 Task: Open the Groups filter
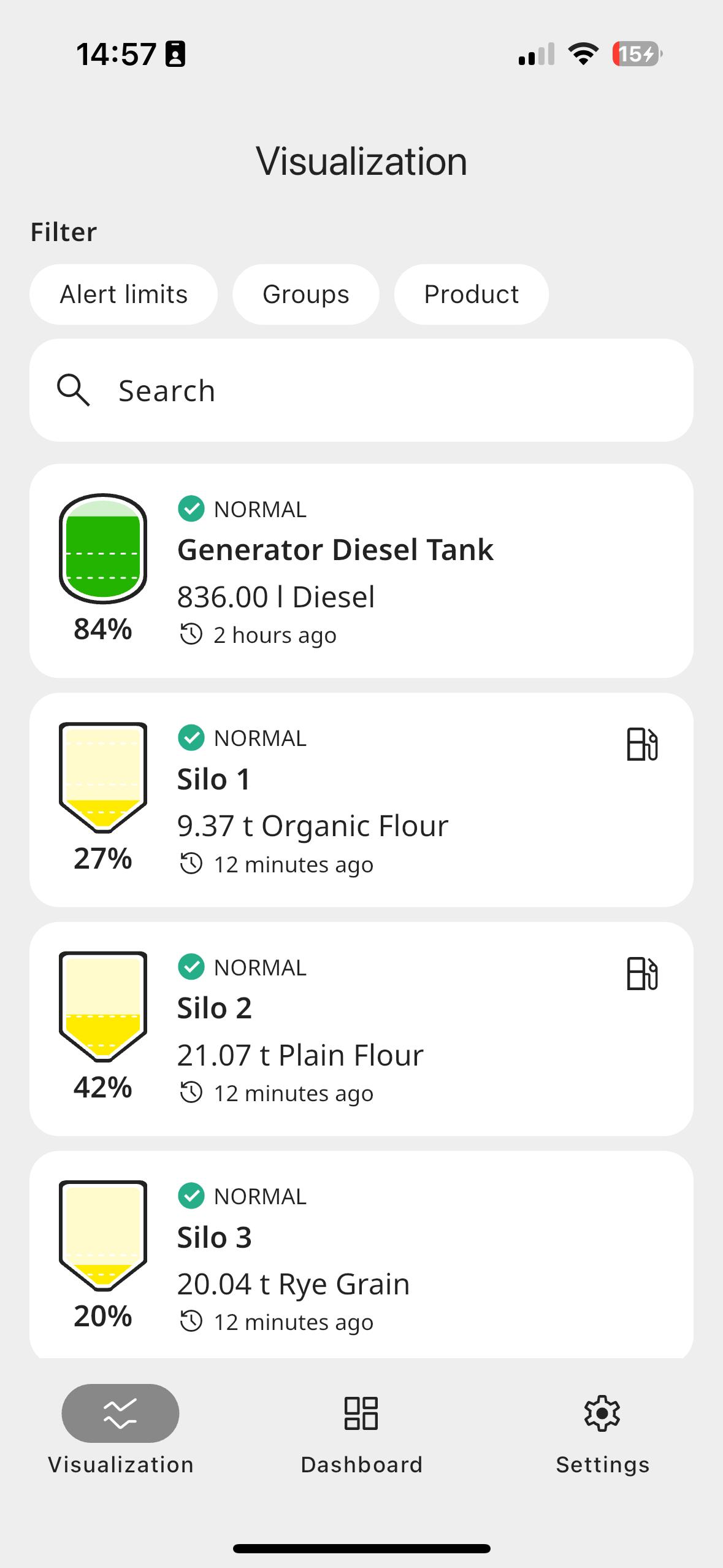305,294
